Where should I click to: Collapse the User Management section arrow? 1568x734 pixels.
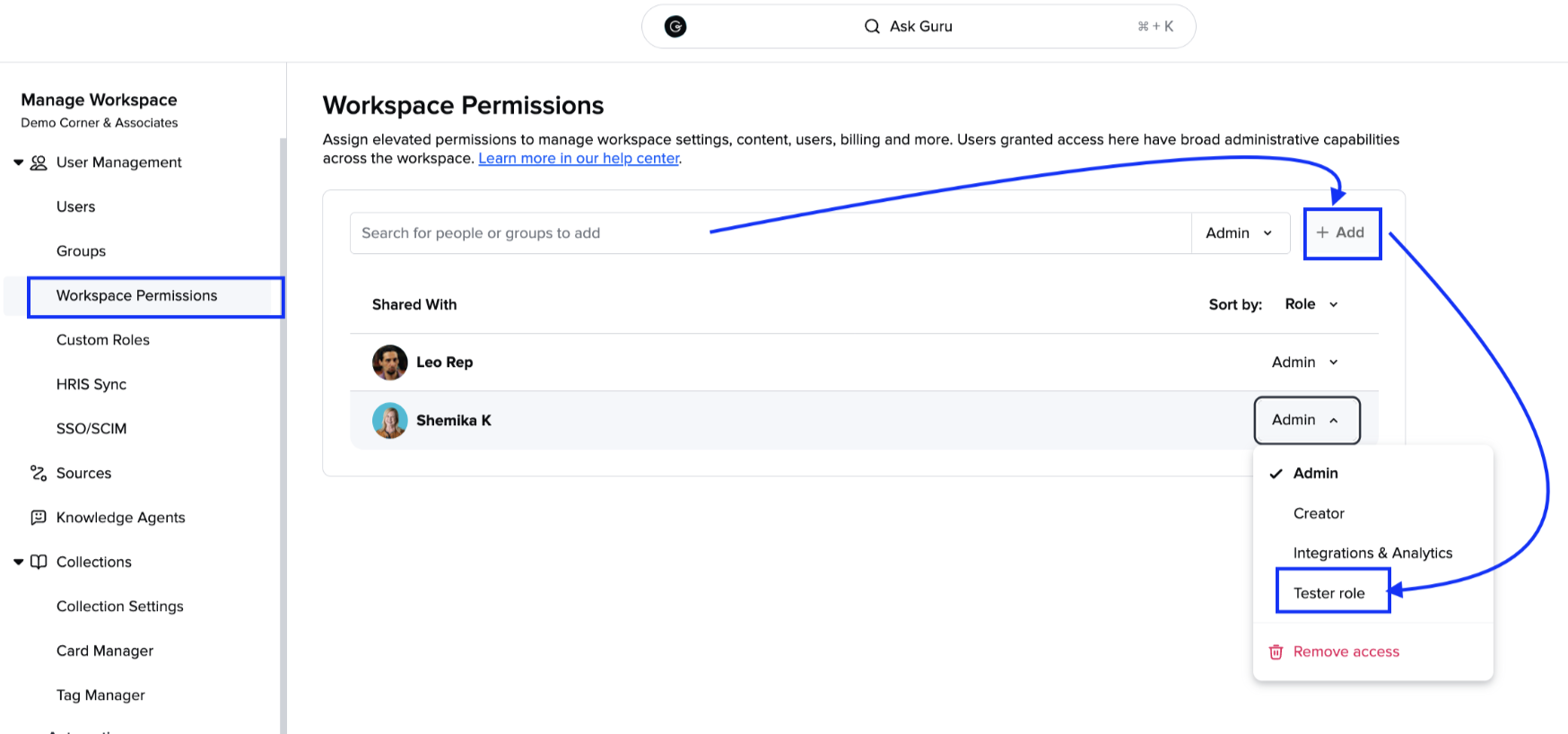coord(18,162)
